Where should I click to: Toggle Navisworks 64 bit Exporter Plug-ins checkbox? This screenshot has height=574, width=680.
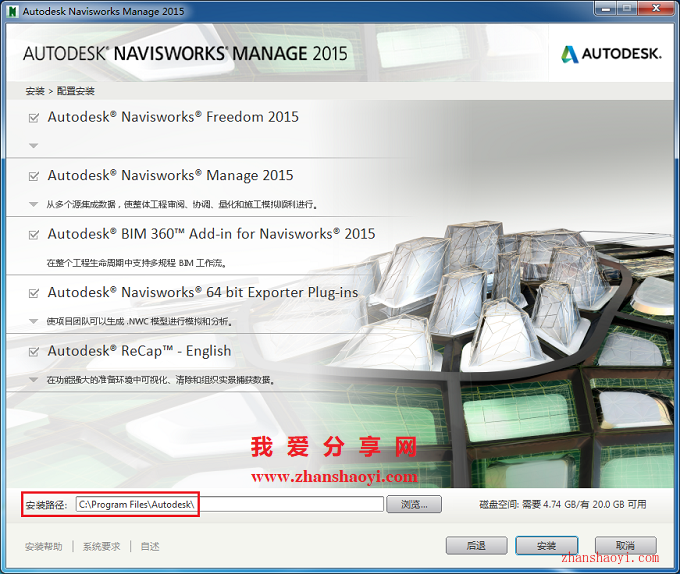pos(33,294)
